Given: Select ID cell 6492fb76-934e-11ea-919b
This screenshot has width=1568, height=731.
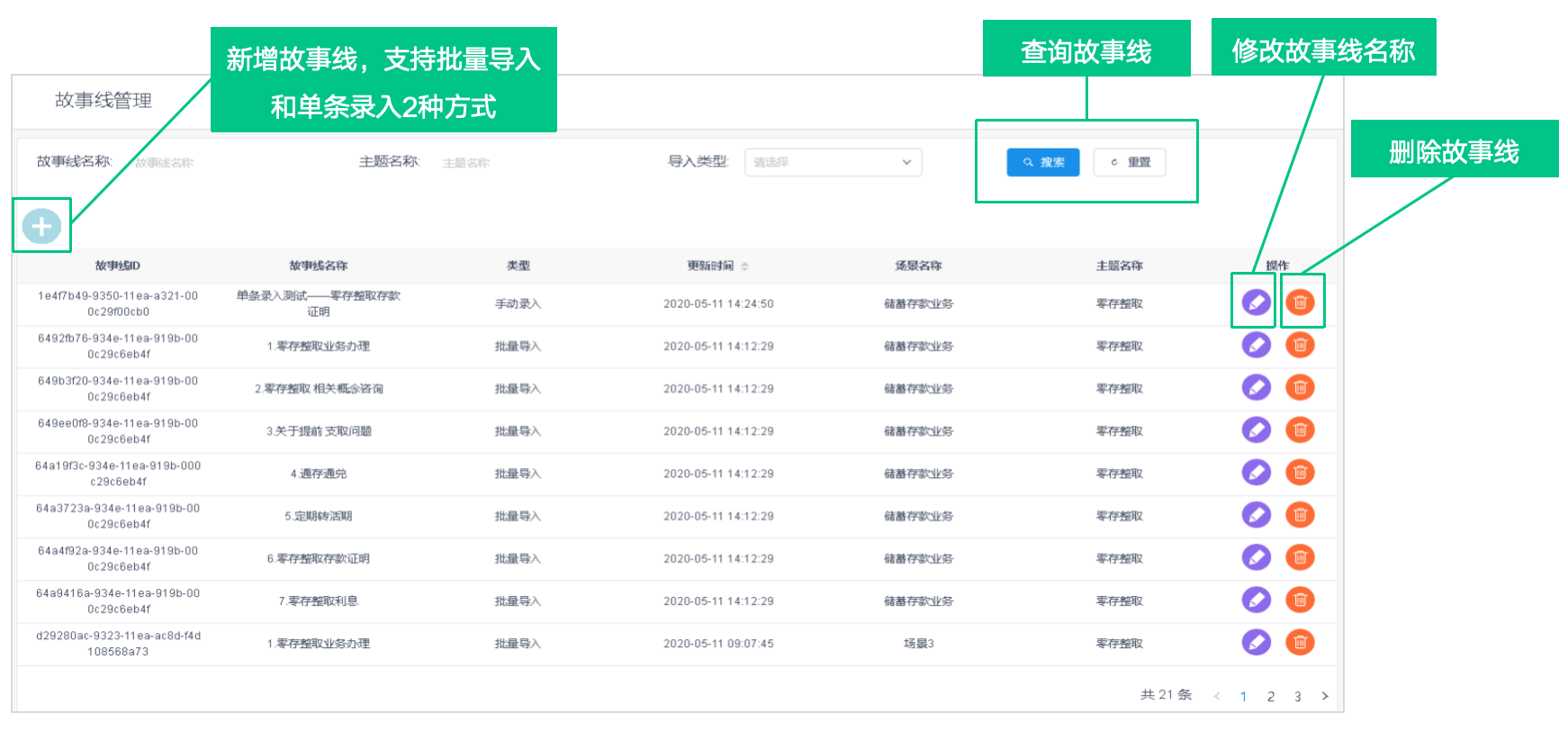Looking at the screenshot, I should click(118, 346).
